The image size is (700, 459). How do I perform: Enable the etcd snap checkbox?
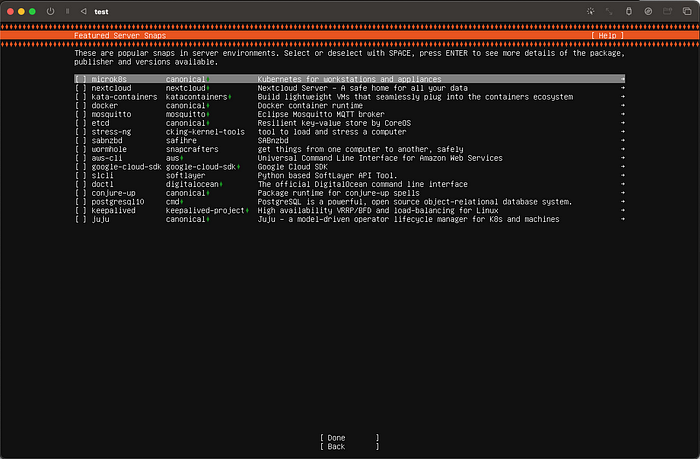[x=81, y=123]
